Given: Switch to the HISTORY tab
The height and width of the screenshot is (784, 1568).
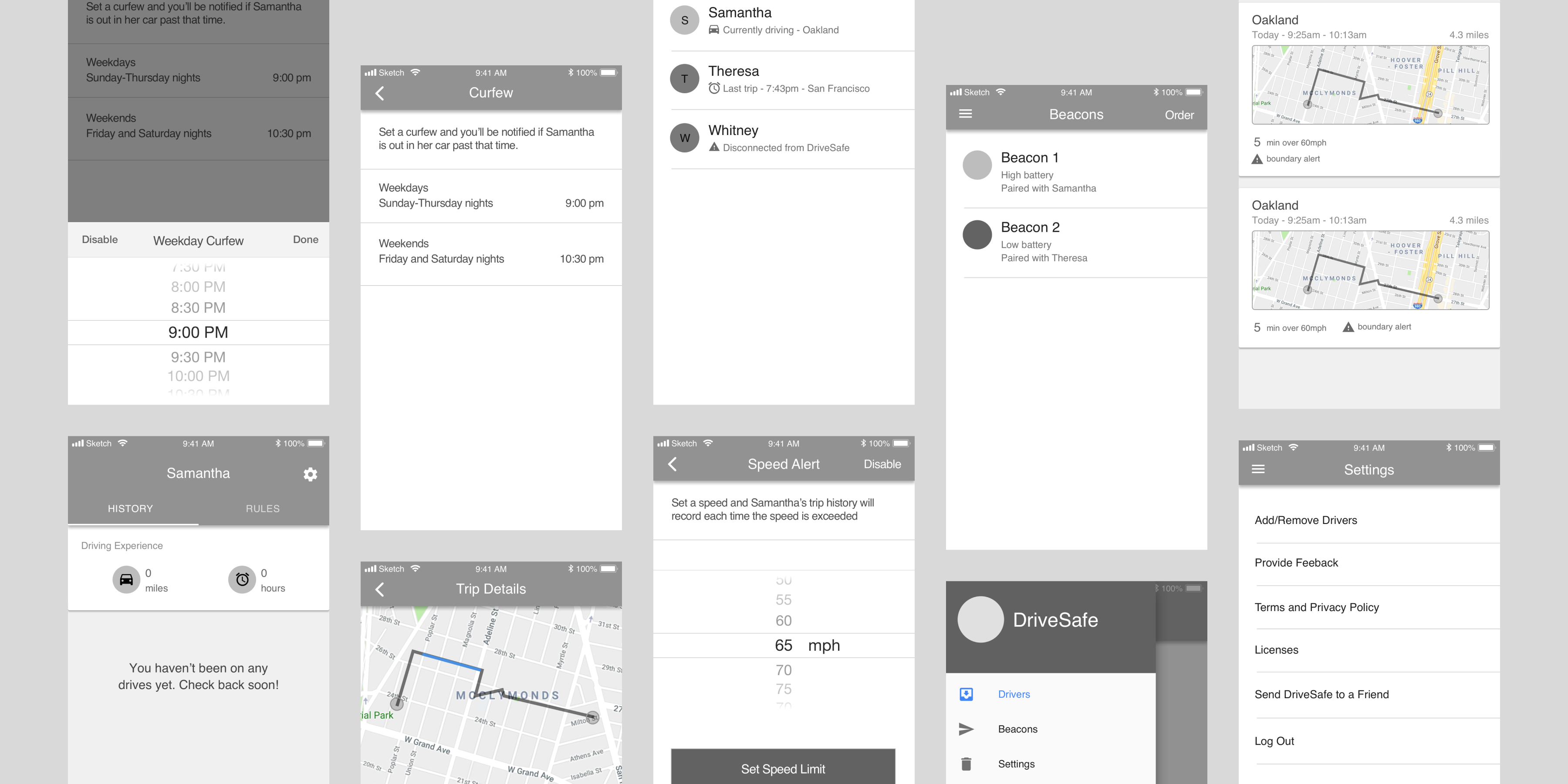Looking at the screenshot, I should 130,509.
